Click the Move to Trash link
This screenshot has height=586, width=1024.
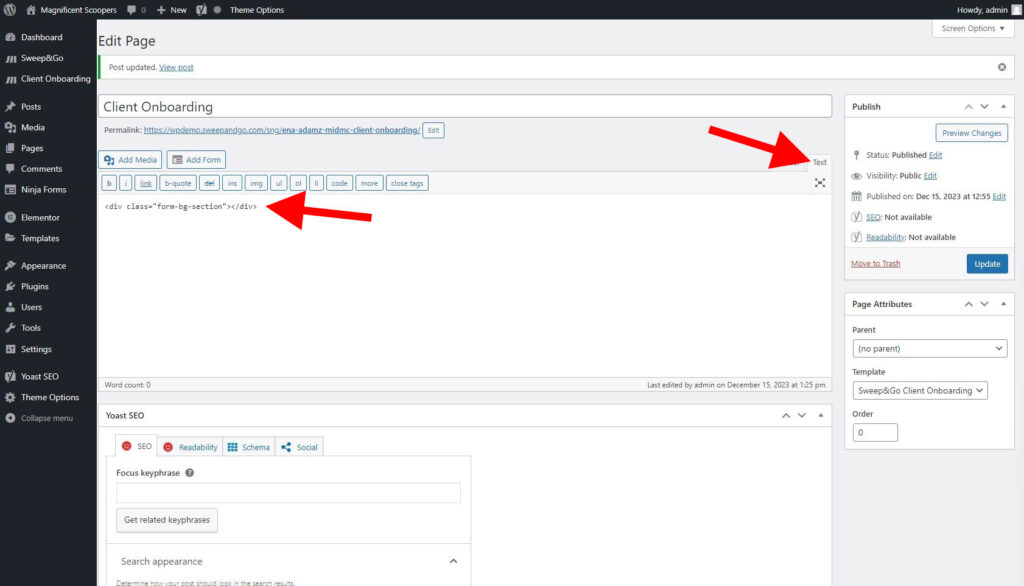pyautogui.click(x=875, y=264)
